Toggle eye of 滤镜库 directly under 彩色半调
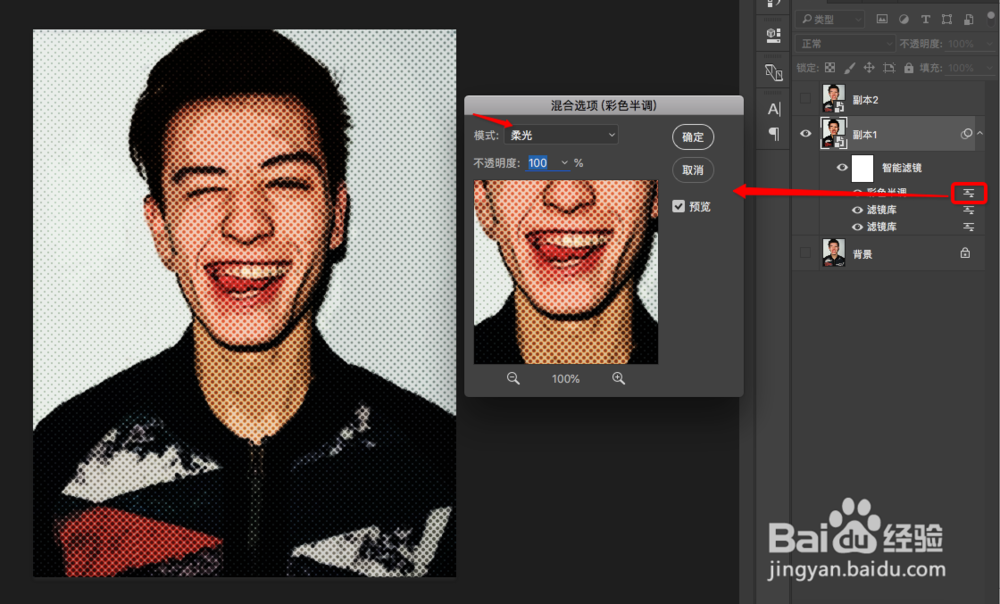 [857, 210]
